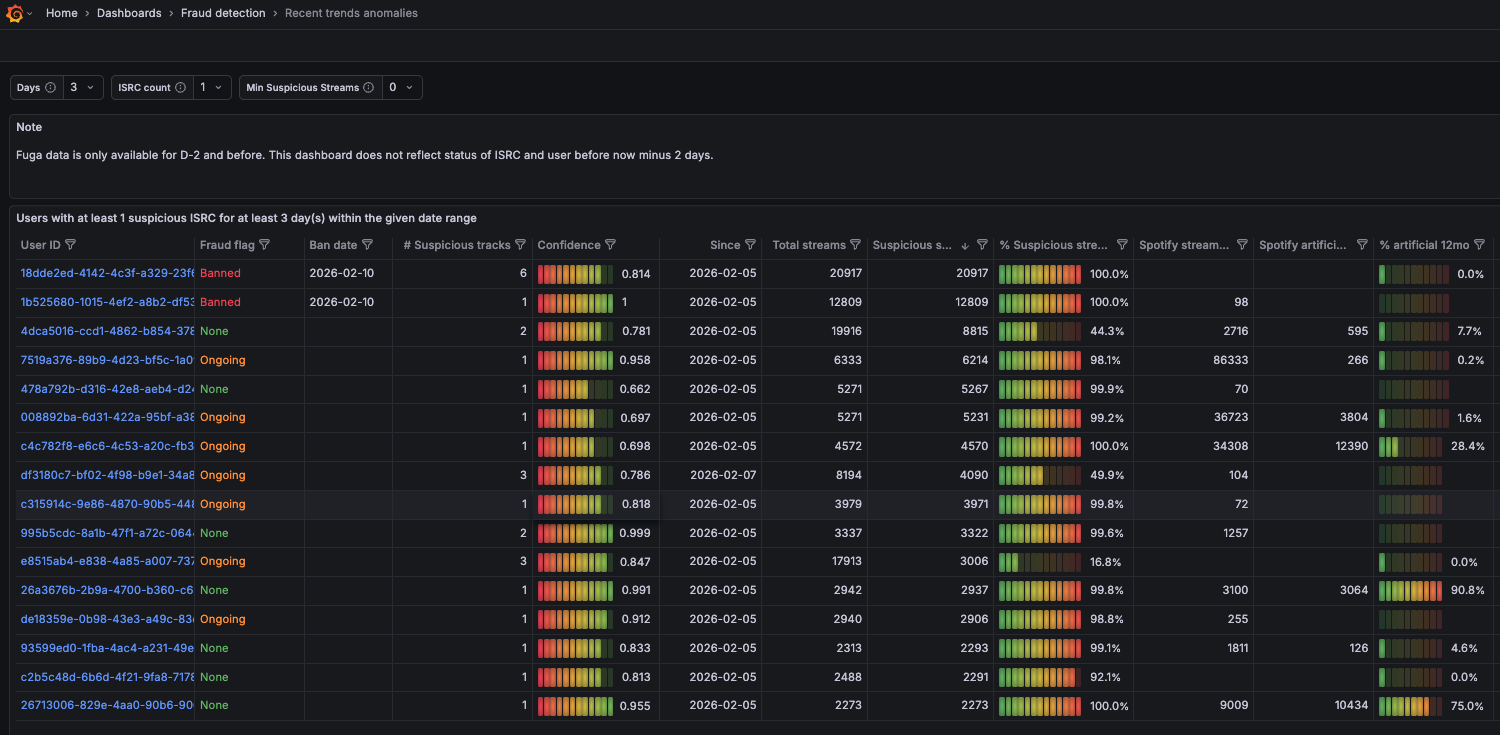Select total streams value 19916
This screenshot has width=1500, height=735.
click(x=845, y=331)
